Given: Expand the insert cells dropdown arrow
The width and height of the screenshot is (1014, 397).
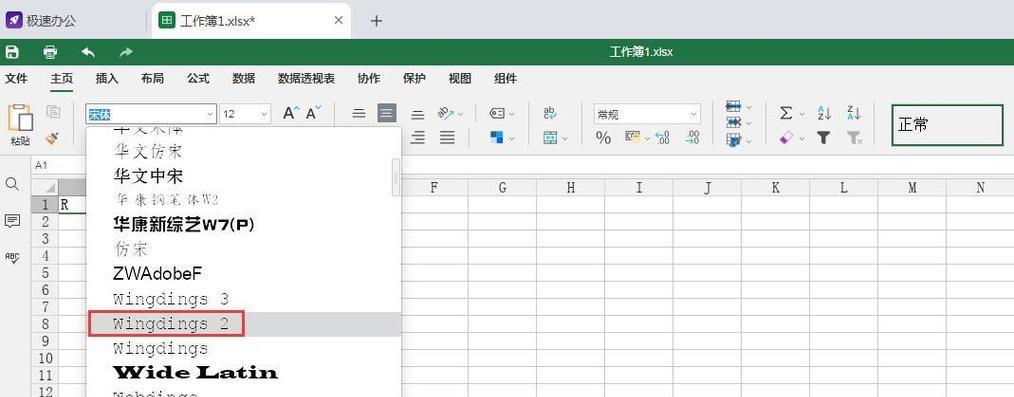Looking at the screenshot, I should tap(749, 107).
